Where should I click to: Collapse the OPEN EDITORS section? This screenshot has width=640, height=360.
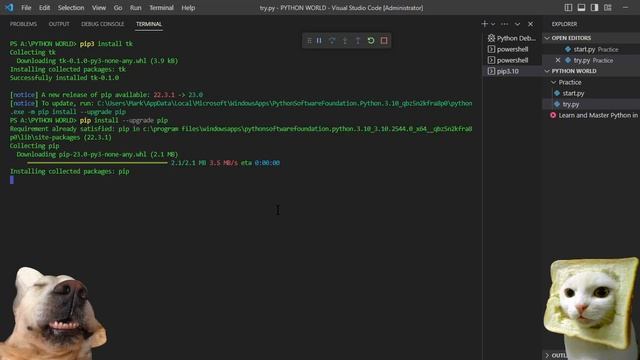[x=591, y=38]
